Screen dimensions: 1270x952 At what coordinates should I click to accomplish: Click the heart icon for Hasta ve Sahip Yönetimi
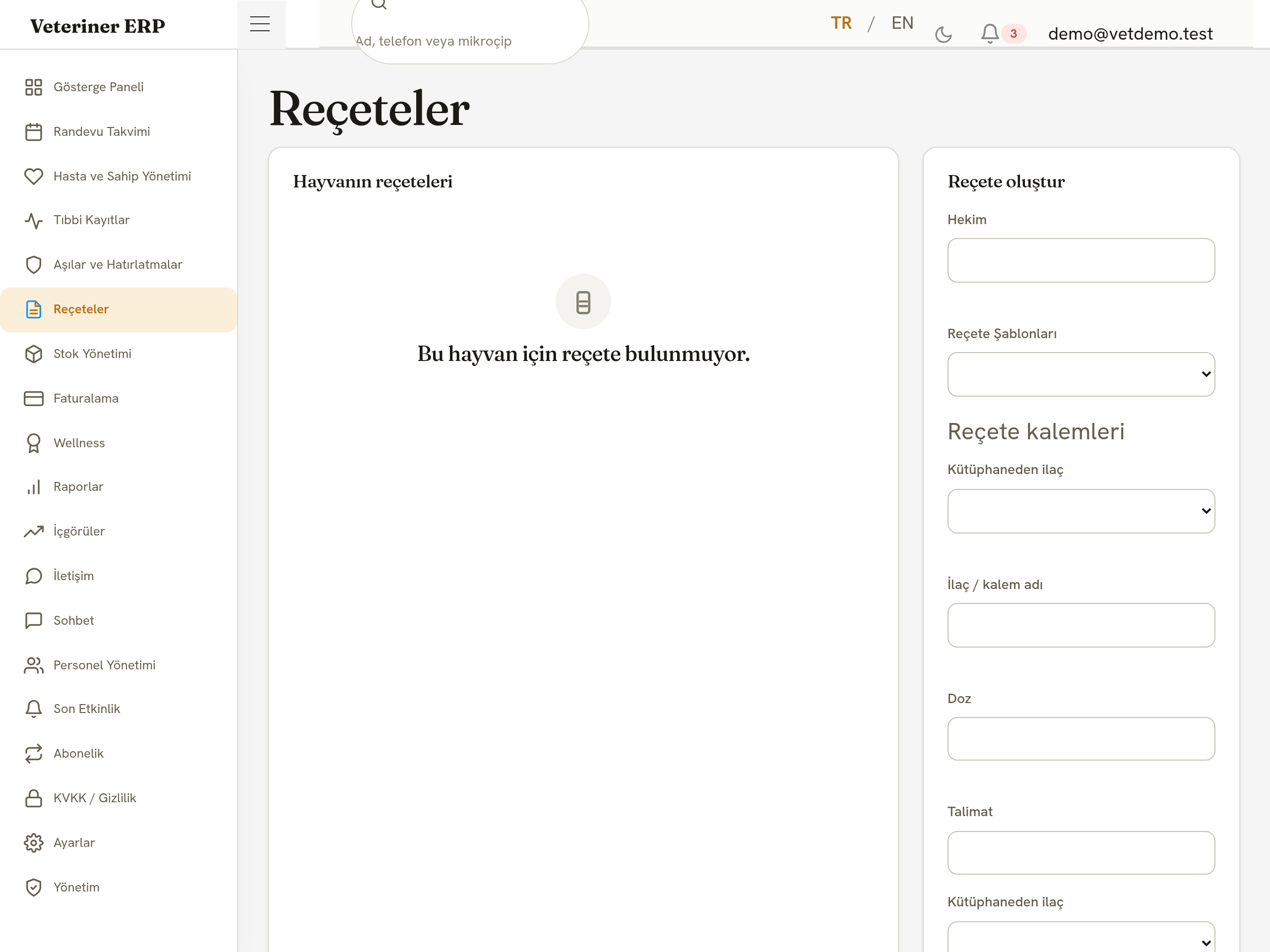pos(33,176)
